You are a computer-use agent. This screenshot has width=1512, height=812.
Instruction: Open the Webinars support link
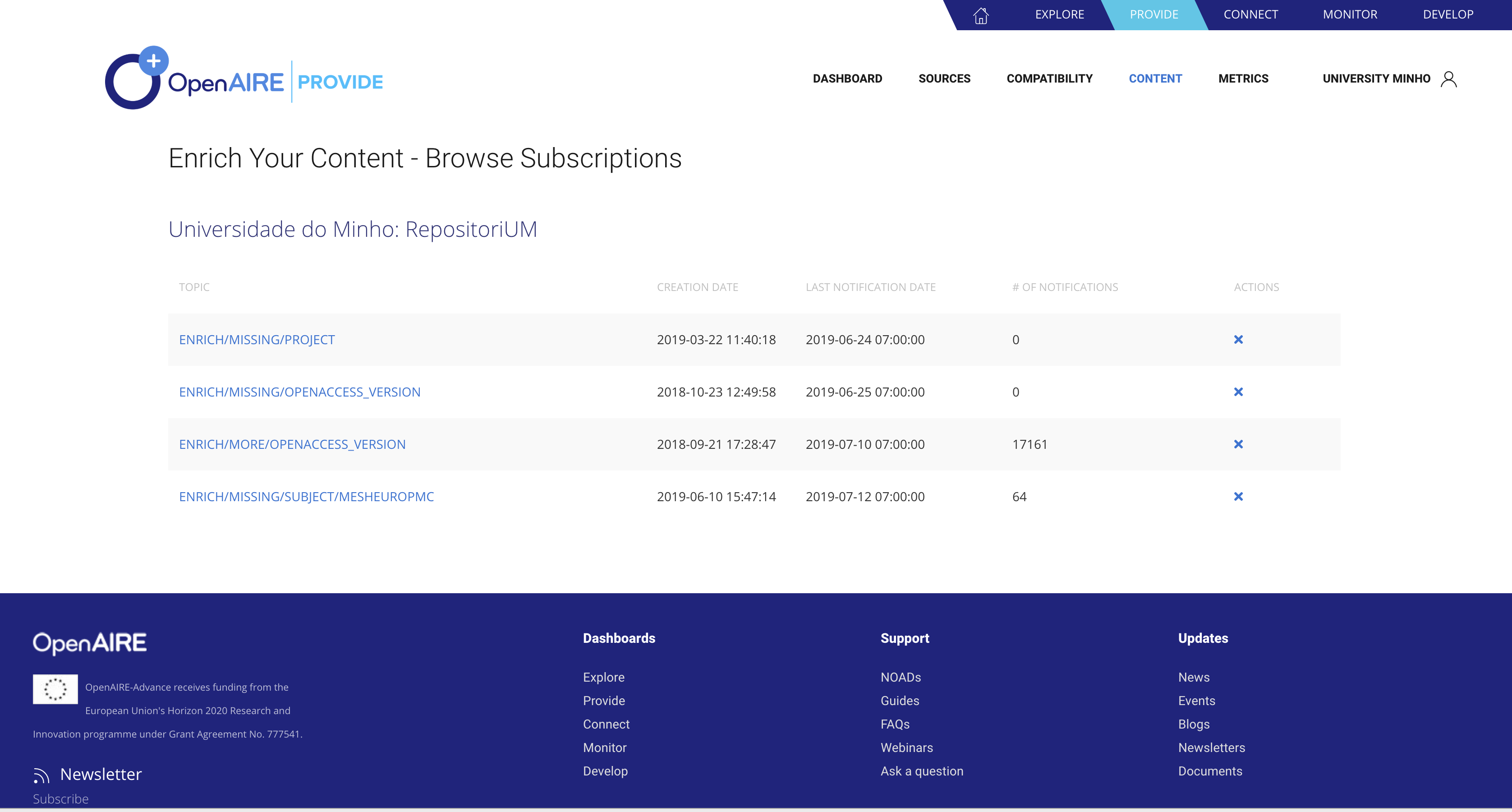click(x=906, y=747)
